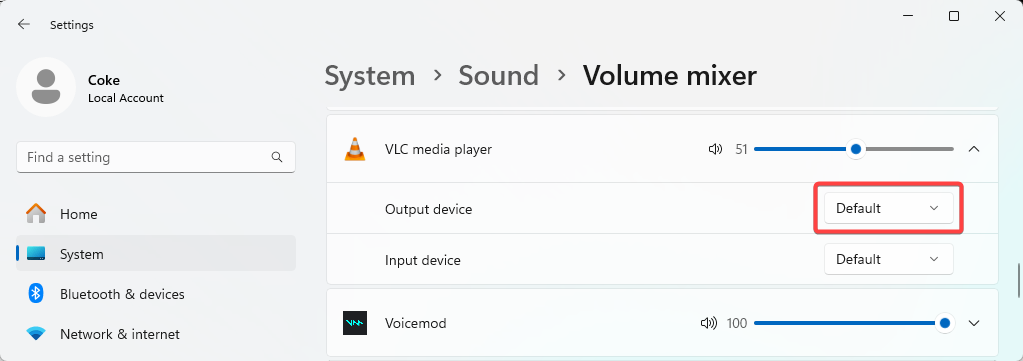This screenshot has width=1023, height=361.
Task: Click the back arrow in Settings
Action: 24,25
